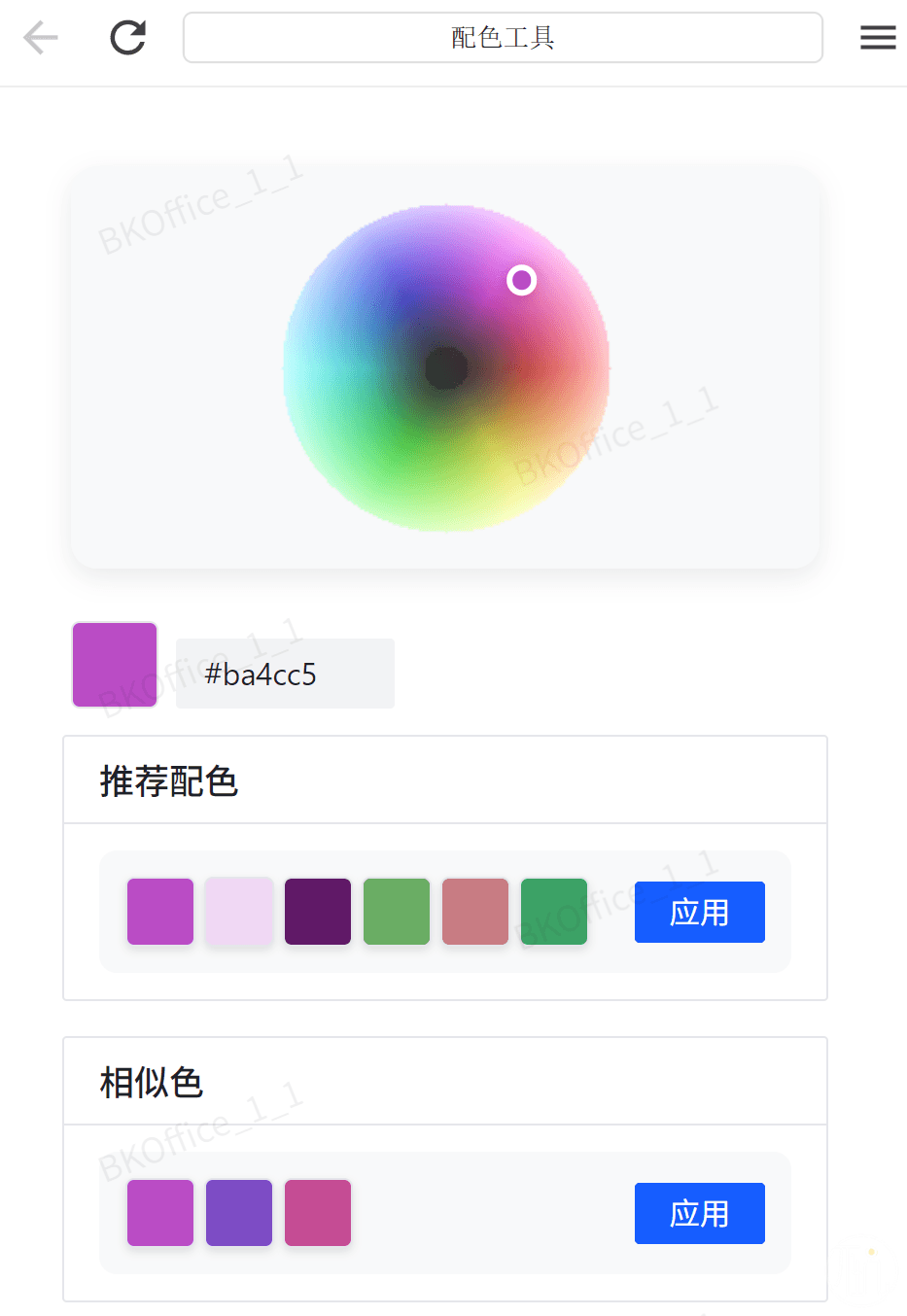The image size is (907, 1316).
Task: Open the hamburger menu
Action: click(x=878, y=38)
